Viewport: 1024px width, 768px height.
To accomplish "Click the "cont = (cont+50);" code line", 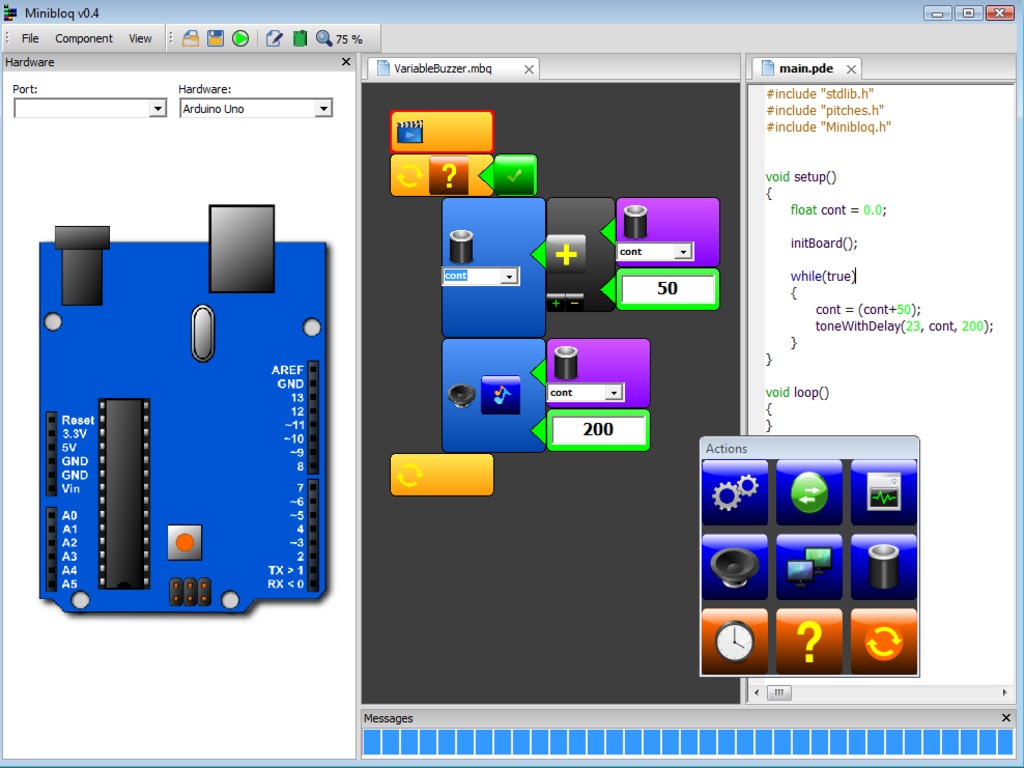I will click(868, 310).
